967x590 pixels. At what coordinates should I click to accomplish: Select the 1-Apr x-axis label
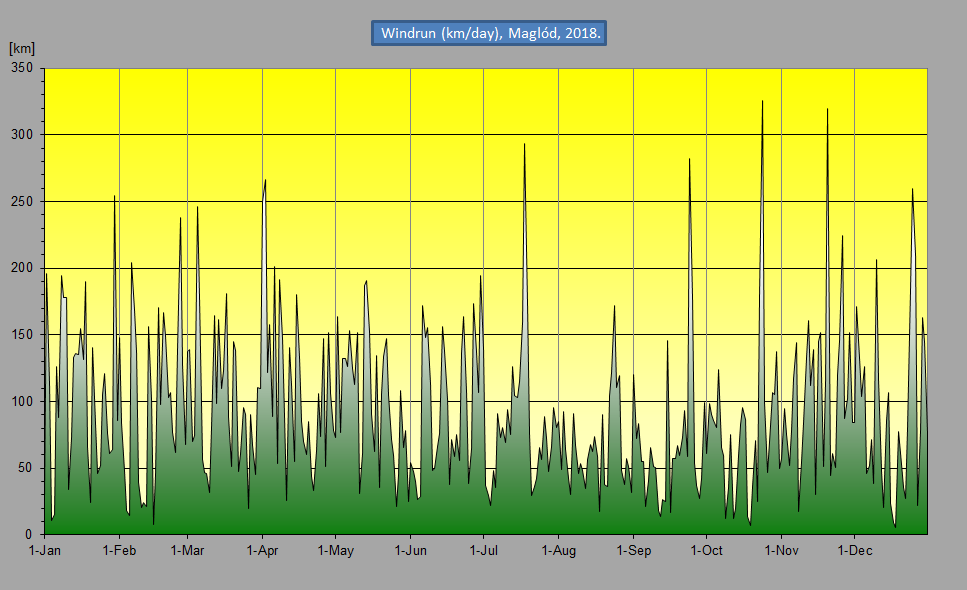[x=262, y=551]
